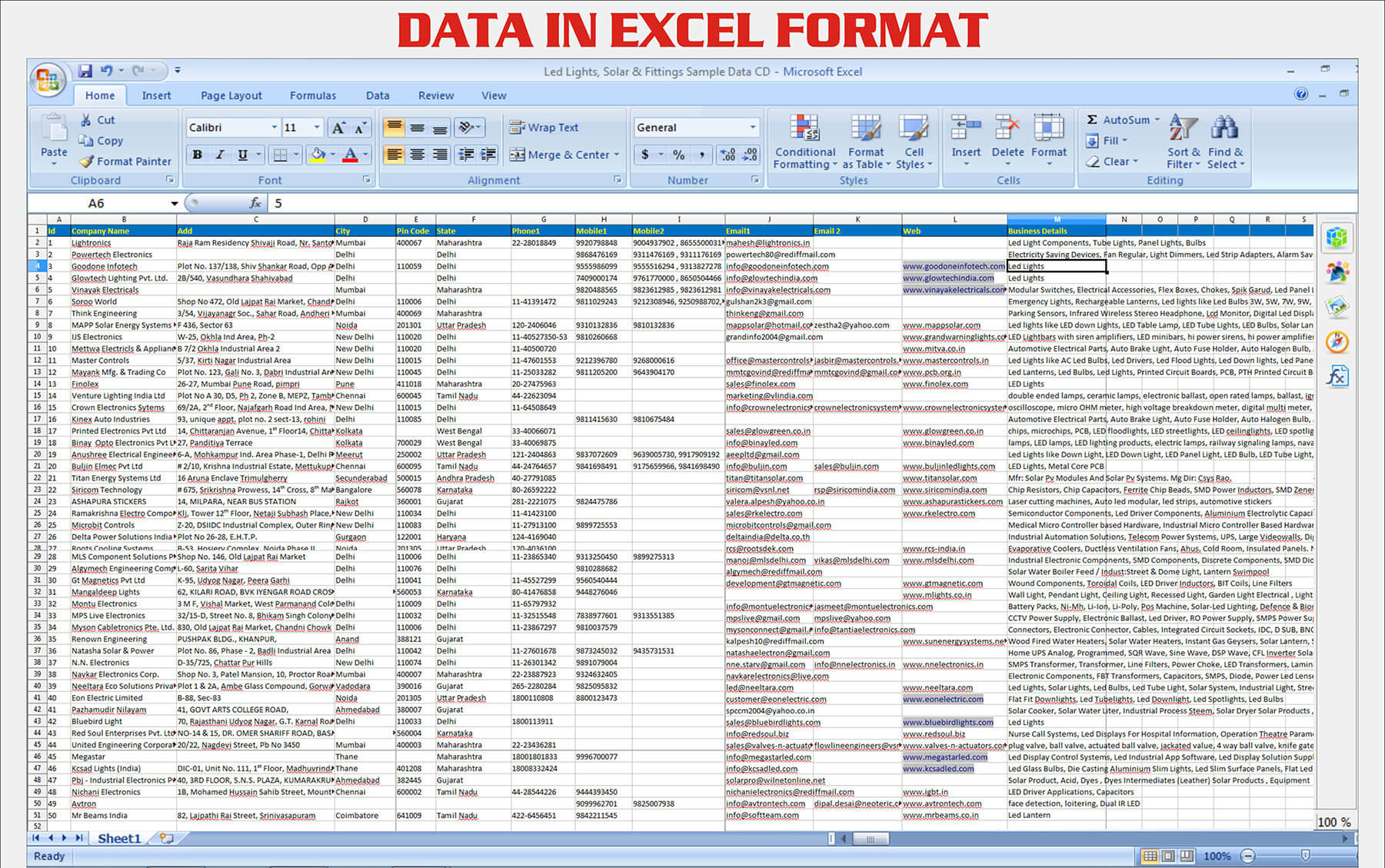Screen dimensions: 1385x868
Task: Open the Calibri font name dropdown
Action: (273, 128)
